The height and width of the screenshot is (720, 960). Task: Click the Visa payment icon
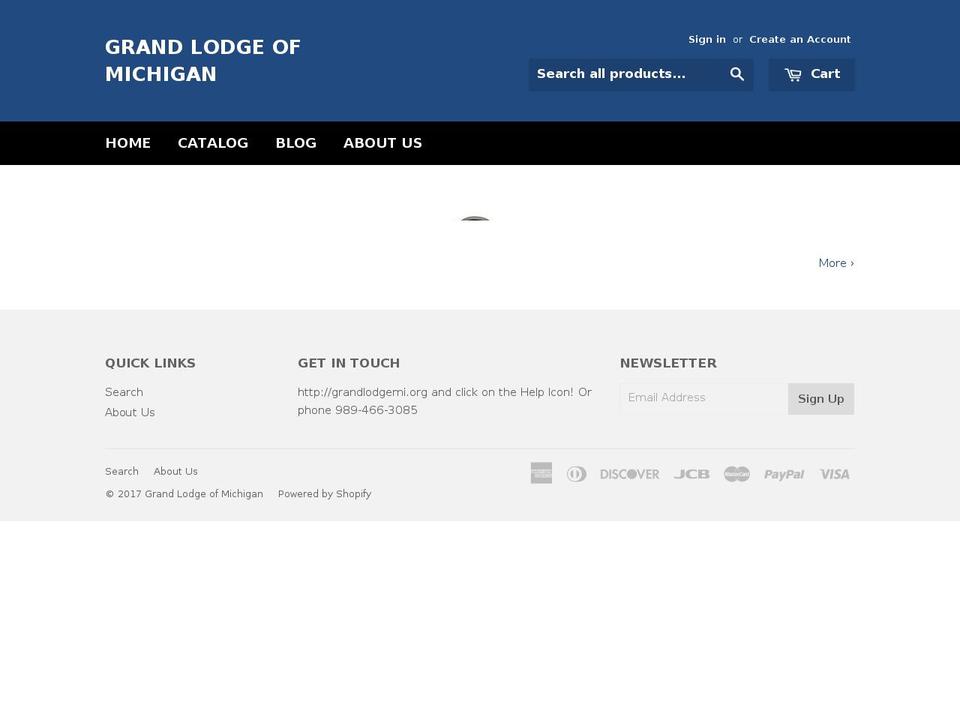(834, 474)
